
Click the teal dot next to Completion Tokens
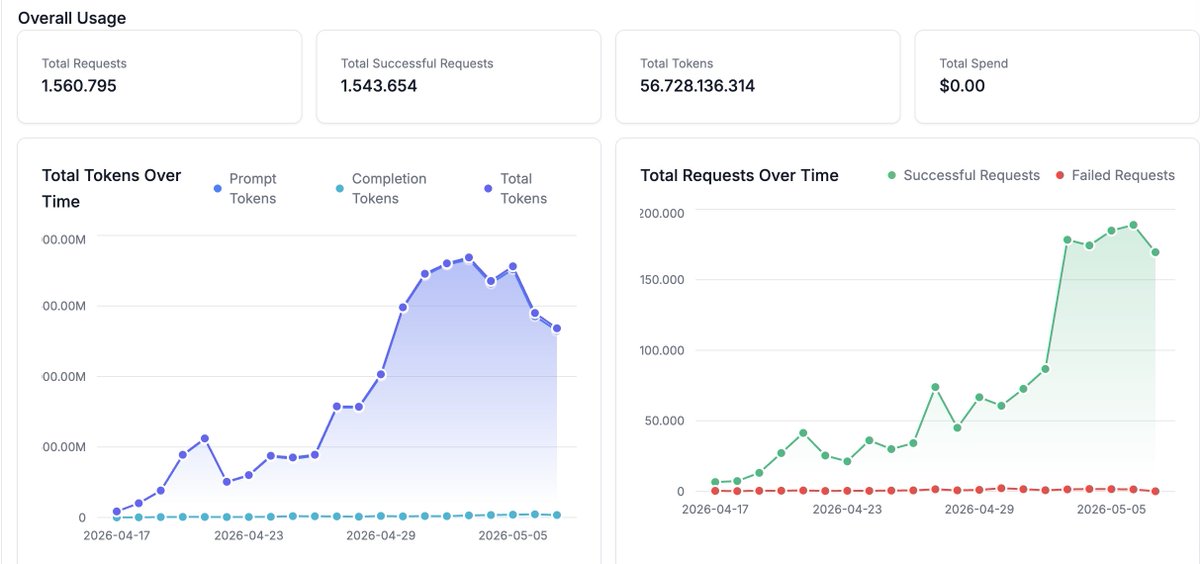click(340, 188)
